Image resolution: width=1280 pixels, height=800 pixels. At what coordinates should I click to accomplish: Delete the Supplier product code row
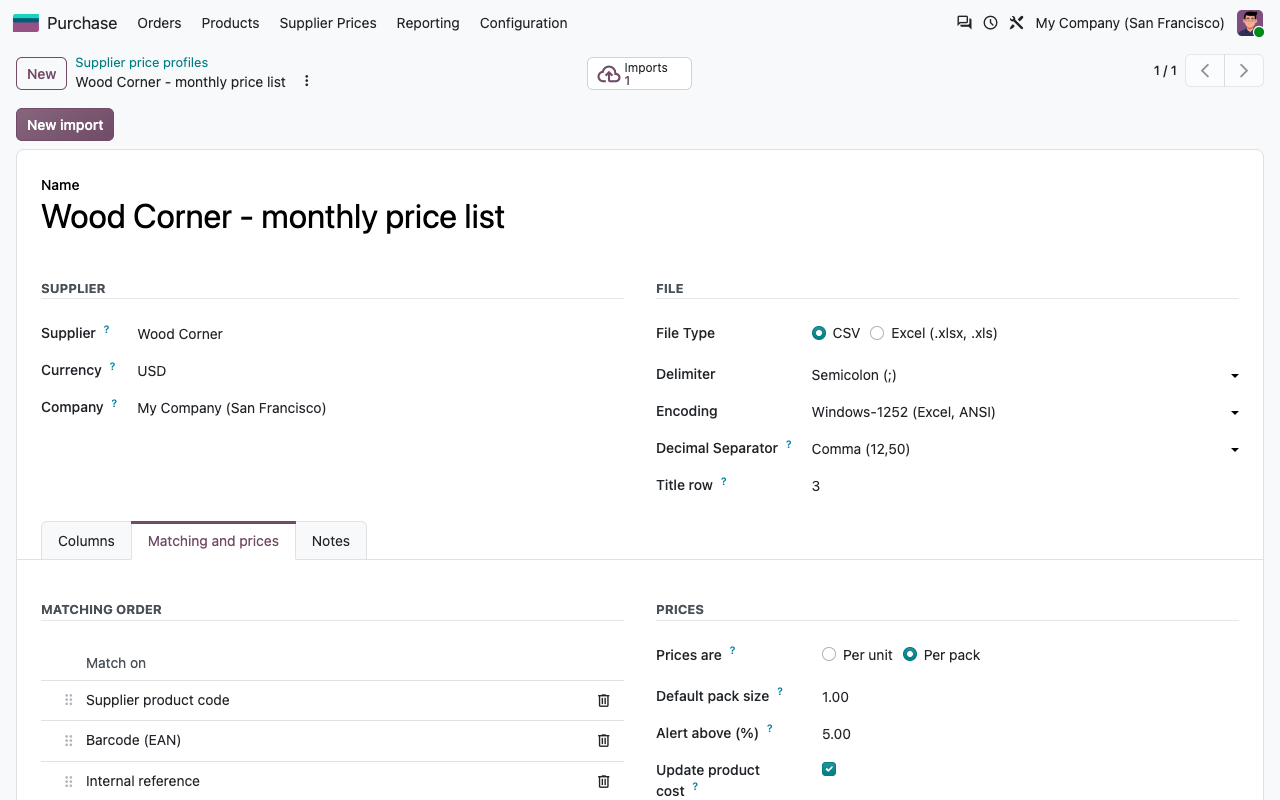[604, 700]
